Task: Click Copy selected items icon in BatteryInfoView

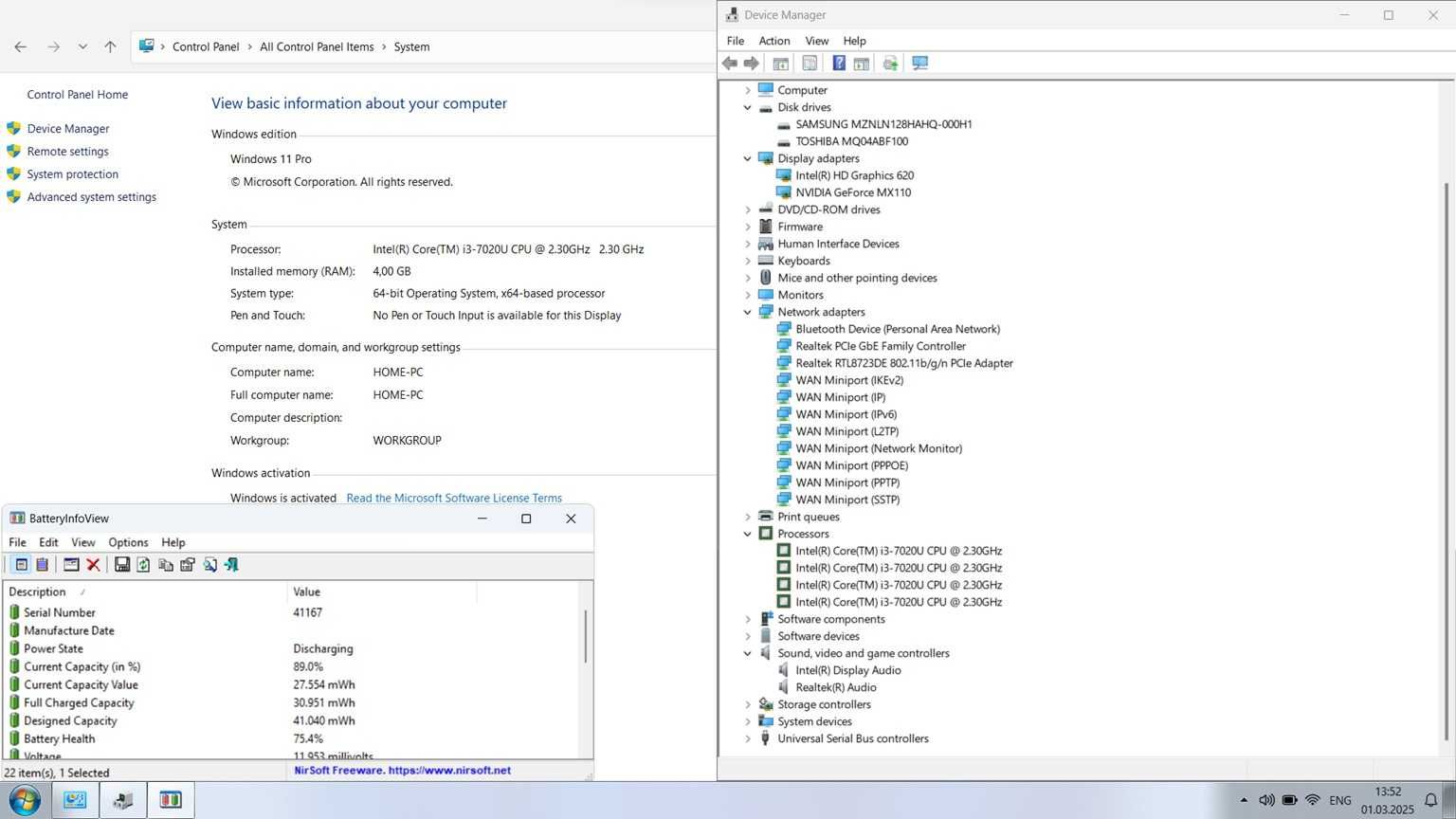Action: pyautogui.click(x=166, y=565)
